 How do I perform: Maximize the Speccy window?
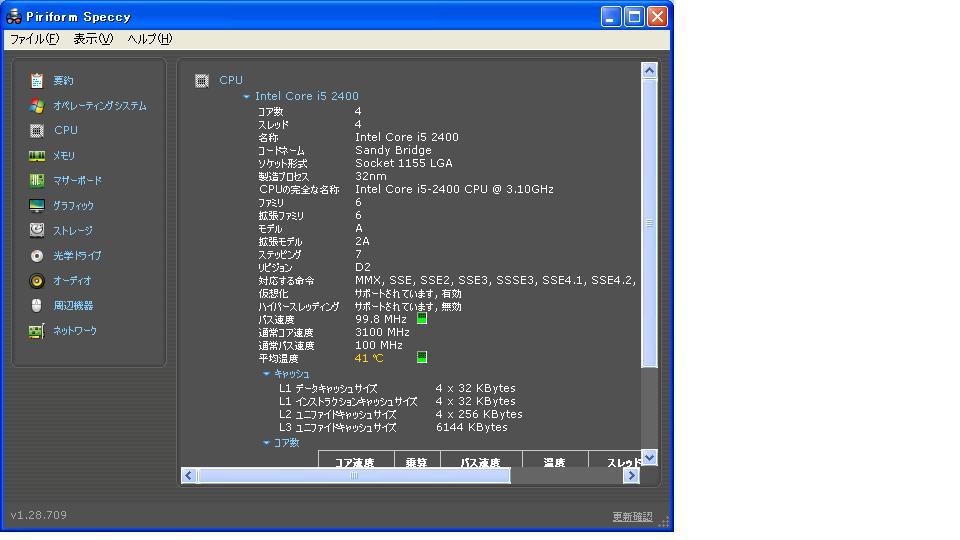(634, 17)
